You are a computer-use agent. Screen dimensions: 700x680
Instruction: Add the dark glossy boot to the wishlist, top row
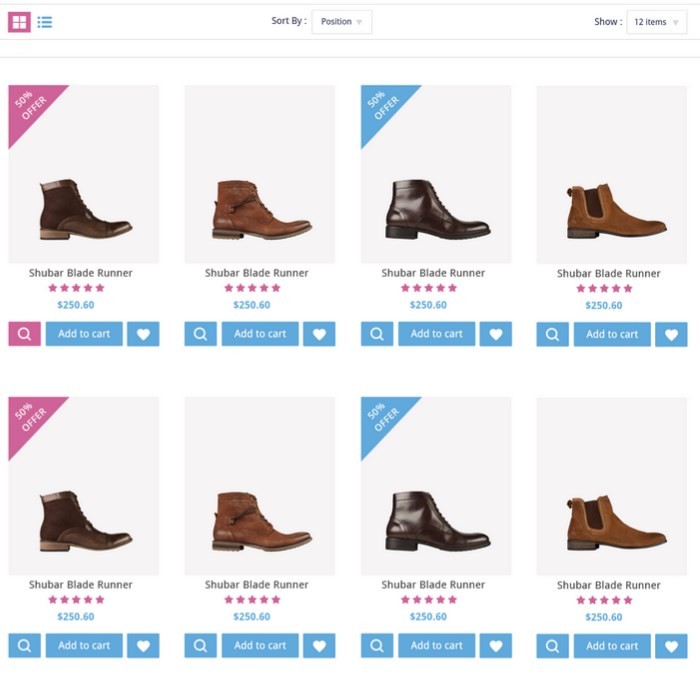[496, 334]
